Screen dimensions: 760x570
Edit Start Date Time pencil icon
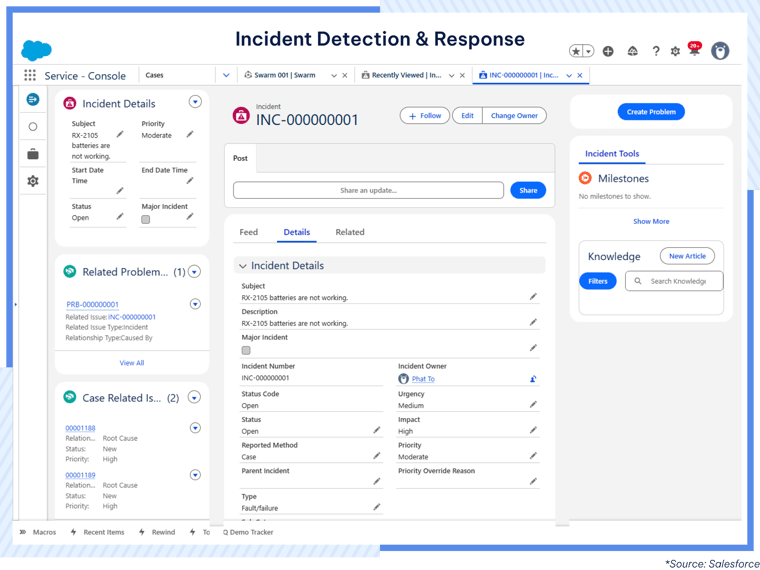pos(120,191)
